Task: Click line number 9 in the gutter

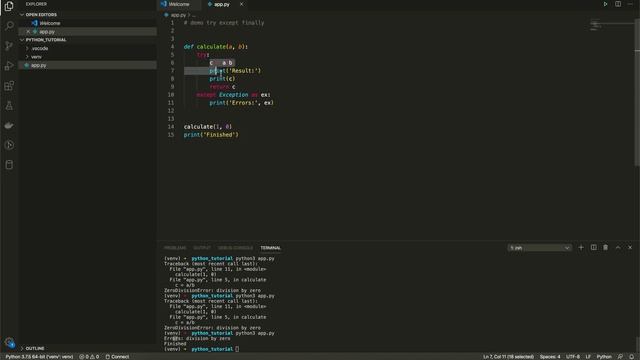Action: point(172,87)
